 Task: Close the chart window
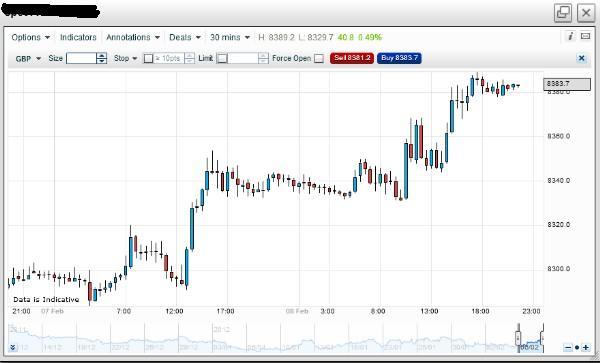[x=586, y=13]
